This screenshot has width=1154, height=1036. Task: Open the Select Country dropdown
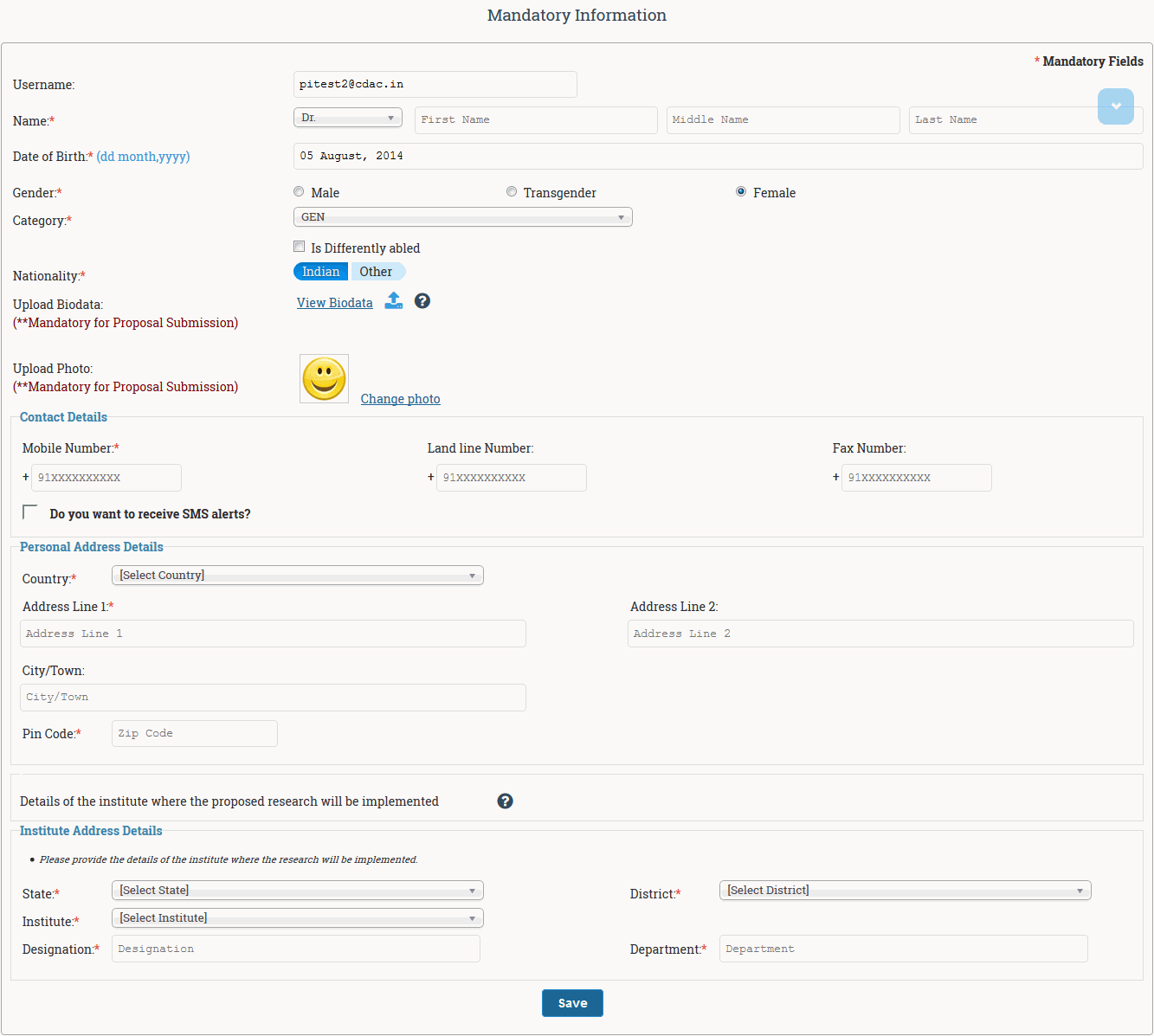tap(297, 575)
